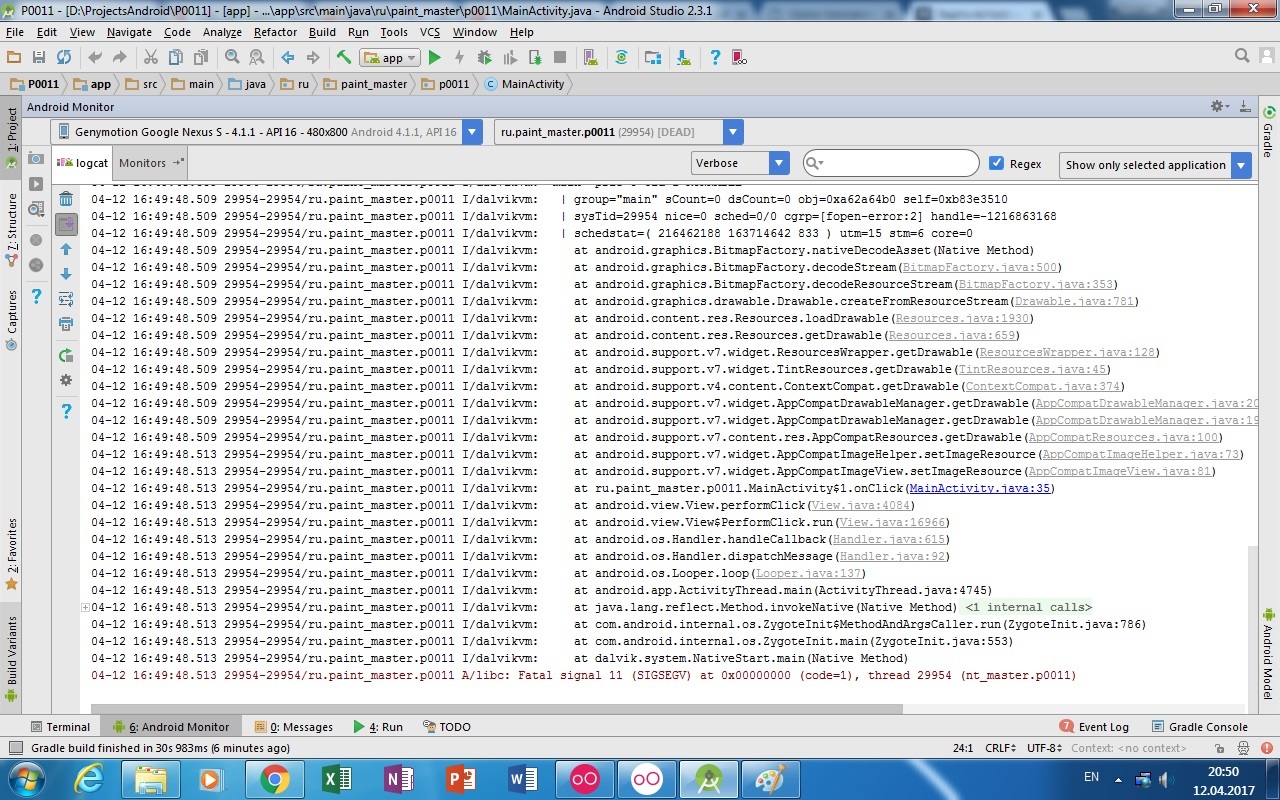
Task: Click the Help question mark in main toolbar
Action: tap(715, 58)
